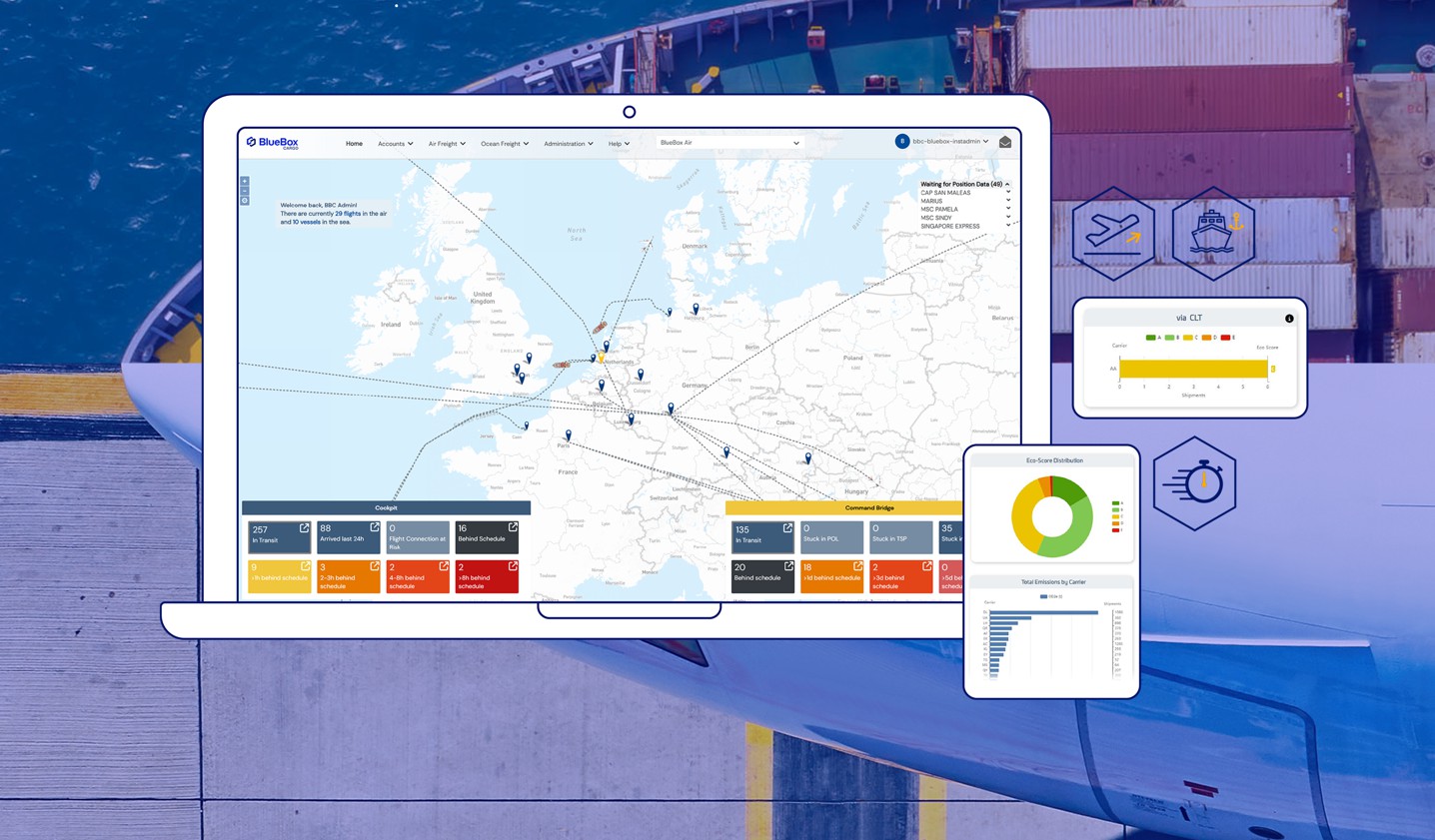1435x840 pixels.
Task: Open the BlueBox Air selector dropdown
Action: (x=728, y=143)
